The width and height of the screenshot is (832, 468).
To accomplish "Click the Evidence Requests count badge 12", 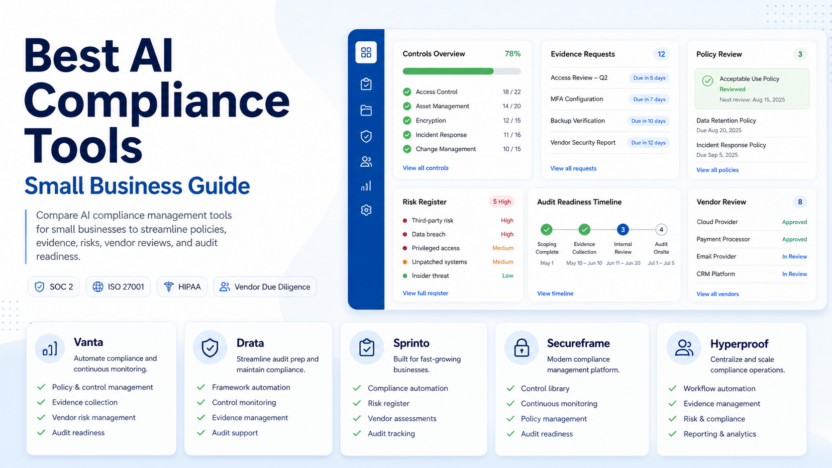I will [x=661, y=54].
